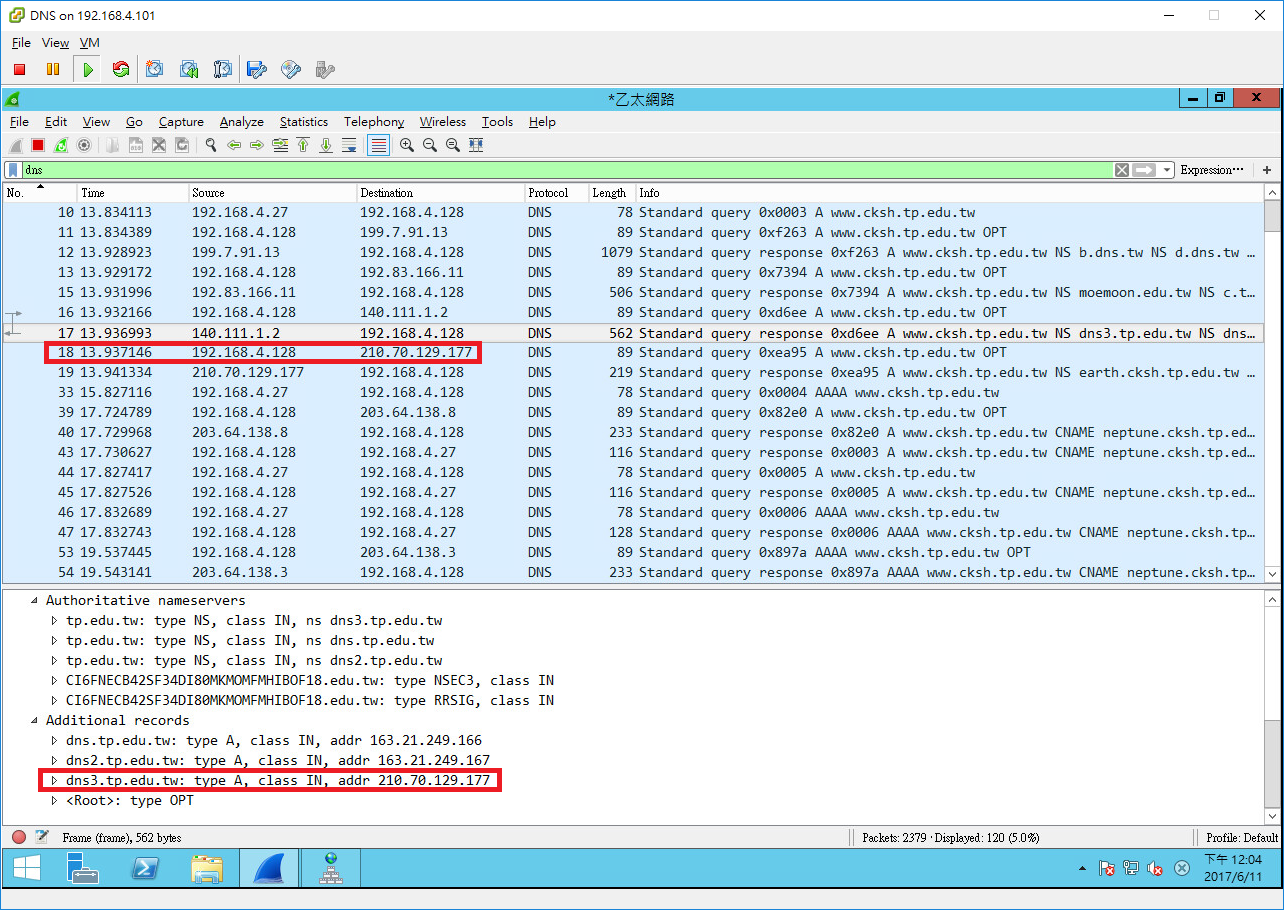Sort packets by the Protocol column
The width and height of the screenshot is (1284, 910).
(x=556, y=192)
